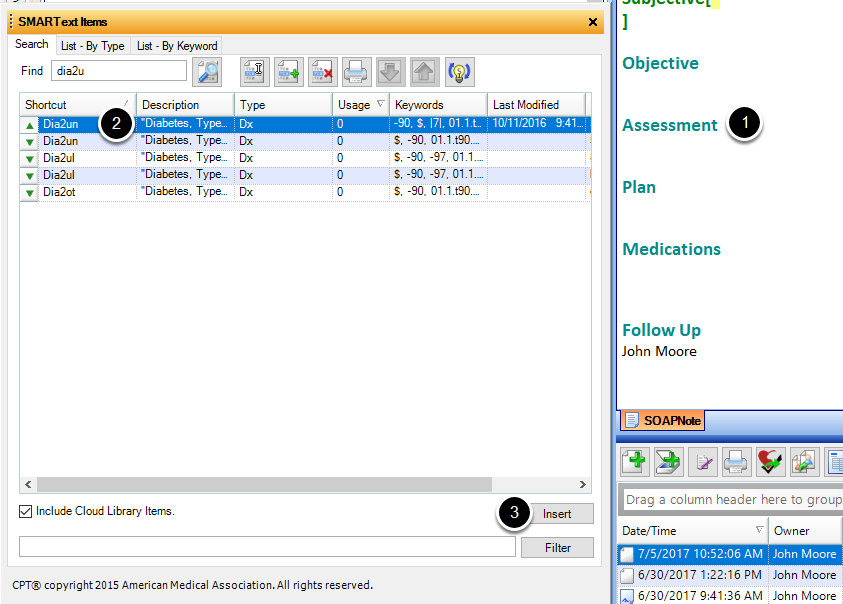Screen dimensions: 843x604
Task: Click into the Find field containing dia2u
Action: [x=119, y=71]
